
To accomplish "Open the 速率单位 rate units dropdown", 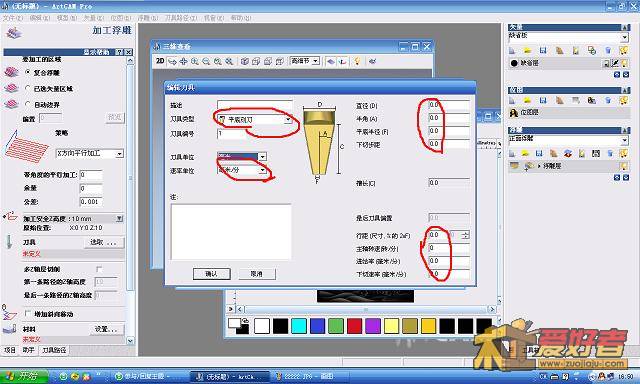I will tap(263, 170).
